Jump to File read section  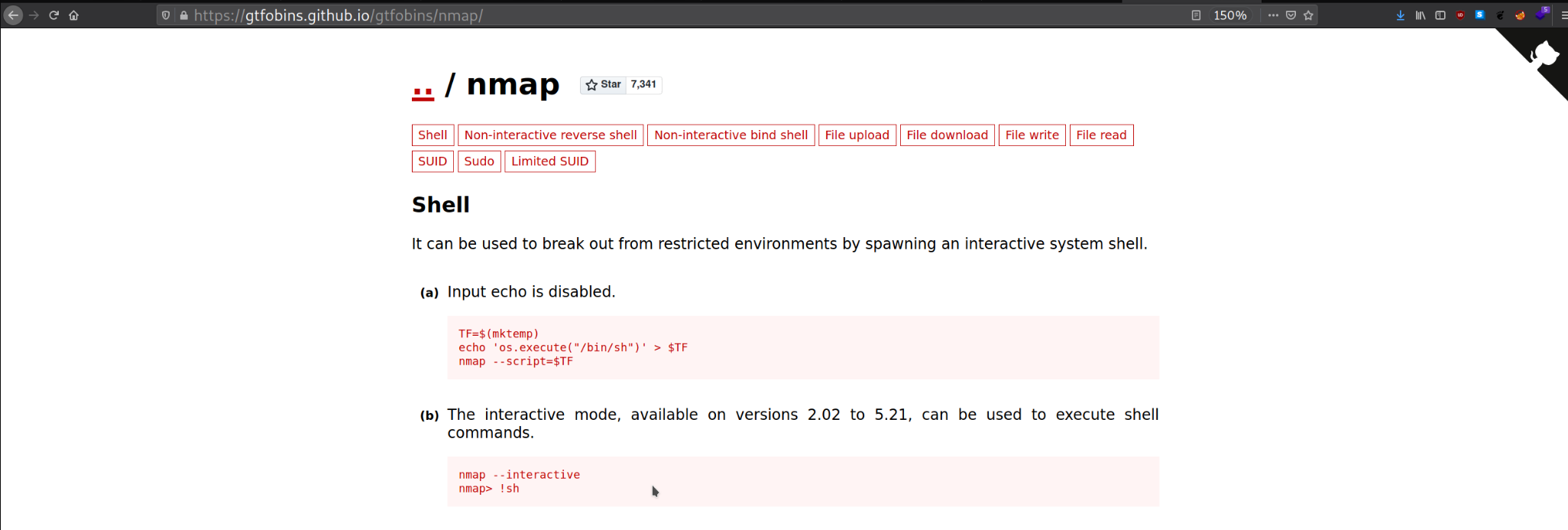pos(1101,135)
